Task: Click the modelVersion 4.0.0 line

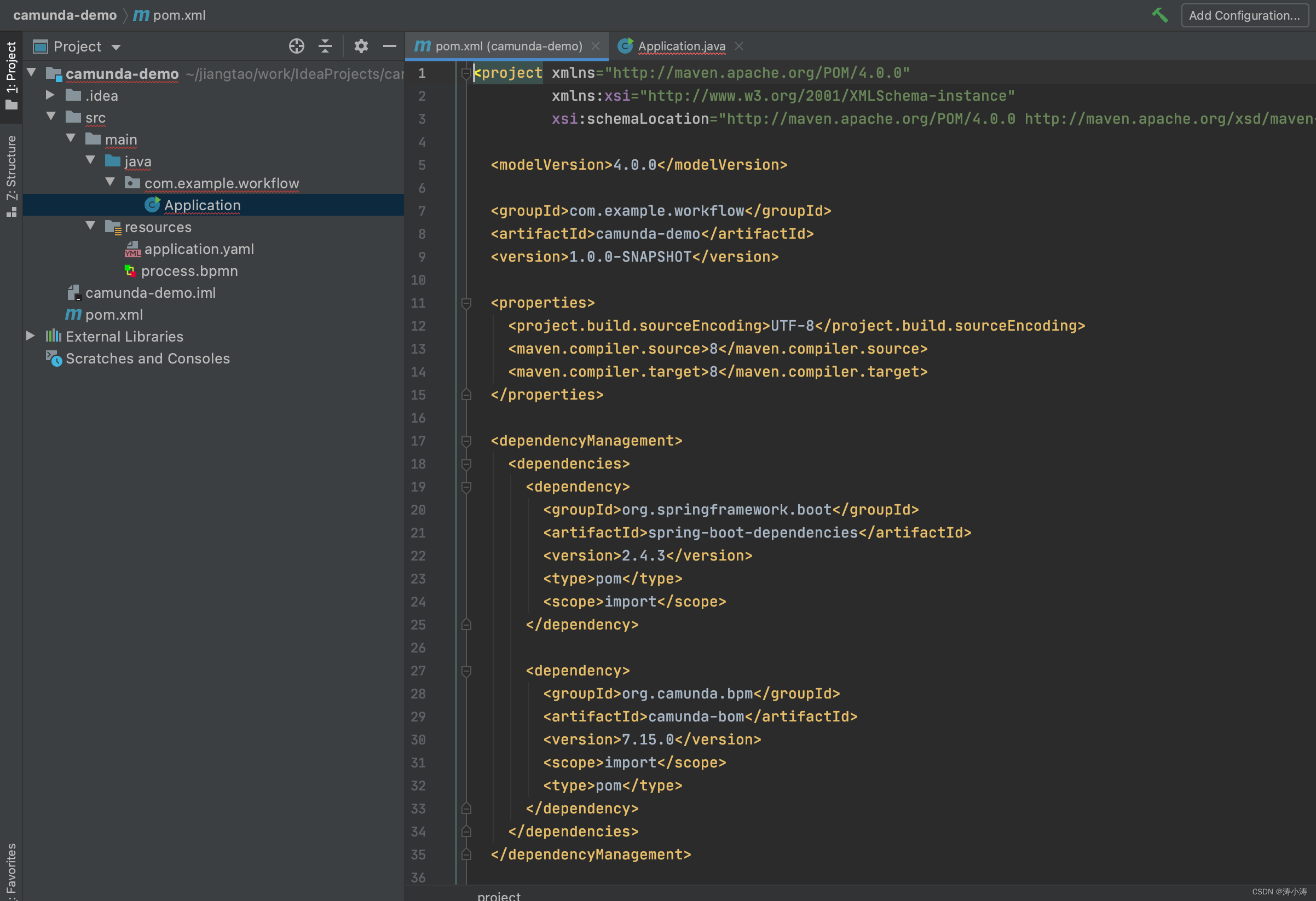Action: [x=639, y=165]
